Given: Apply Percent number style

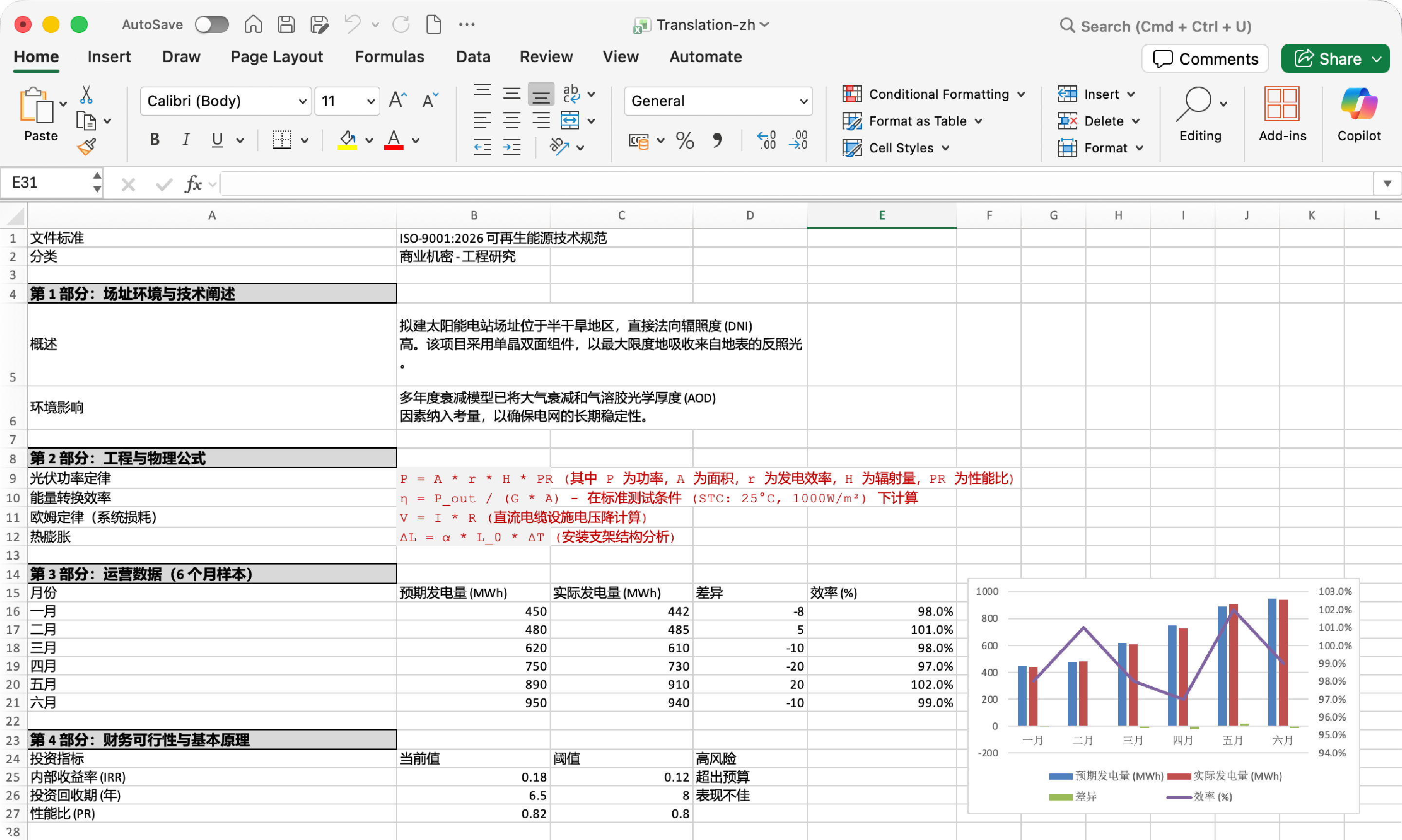Looking at the screenshot, I should click(x=684, y=141).
